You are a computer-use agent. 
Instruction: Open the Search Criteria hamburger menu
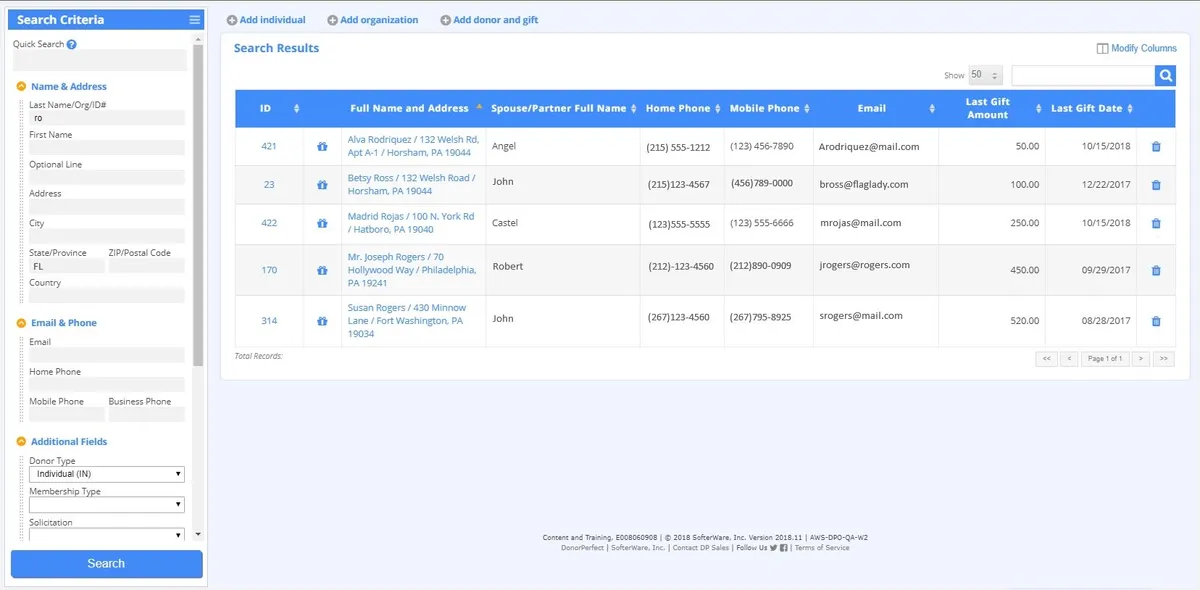pyautogui.click(x=194, y=20)
